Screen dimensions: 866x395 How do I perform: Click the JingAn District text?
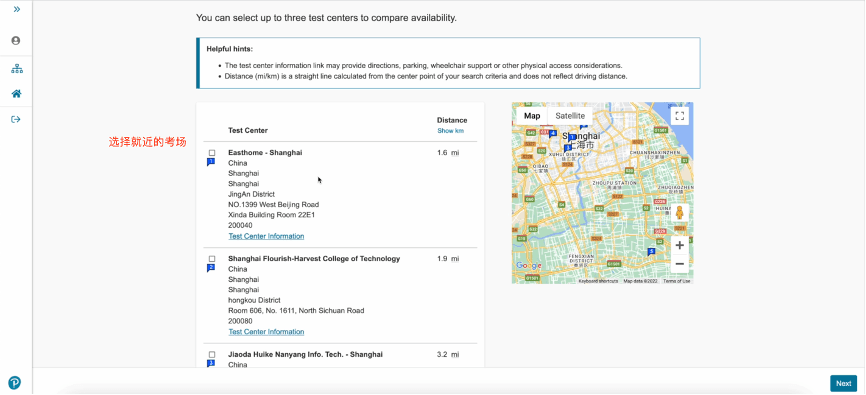251,194
